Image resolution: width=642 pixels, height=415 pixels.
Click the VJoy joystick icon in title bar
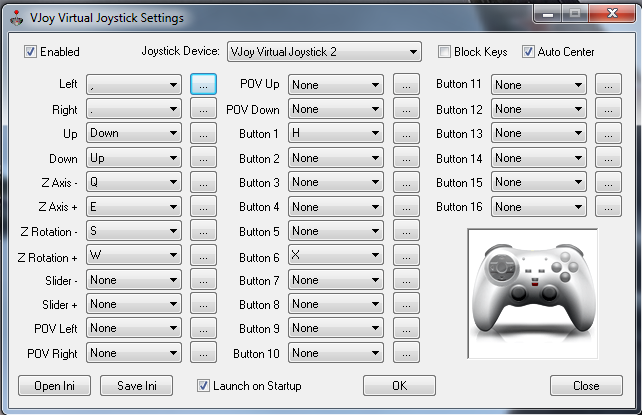pyautogui.click(x=13, y=17)
